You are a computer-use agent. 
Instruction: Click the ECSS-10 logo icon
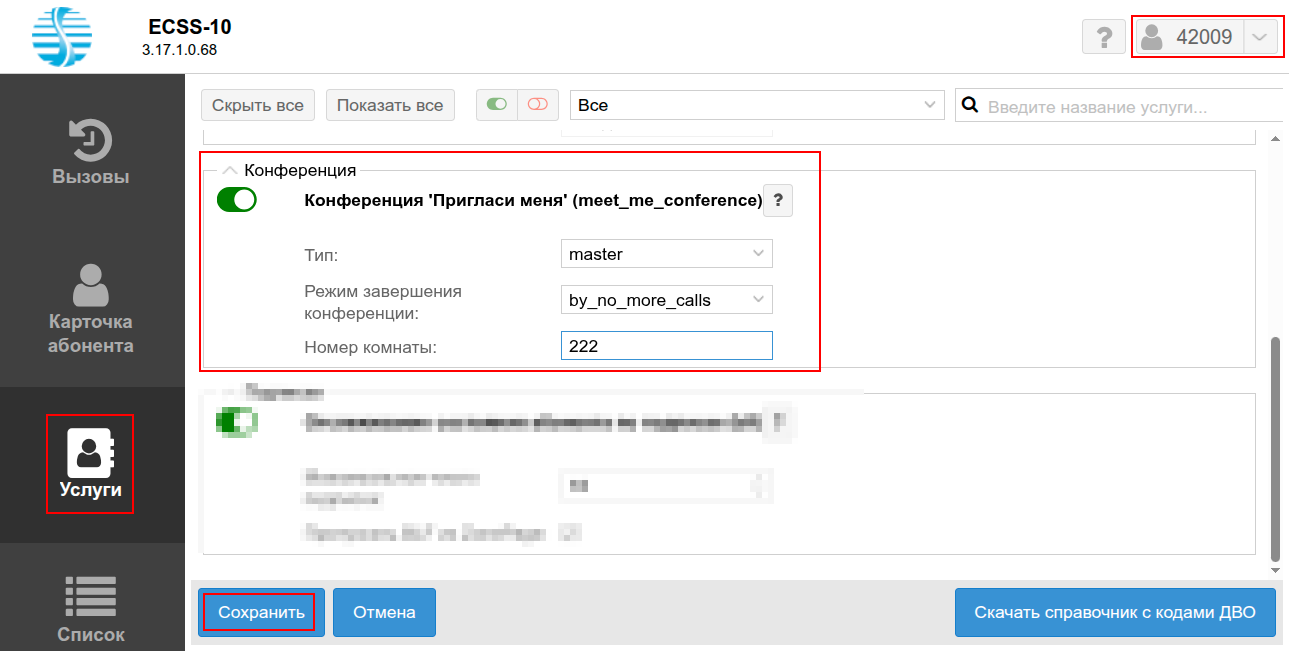[x=62, y=37]
